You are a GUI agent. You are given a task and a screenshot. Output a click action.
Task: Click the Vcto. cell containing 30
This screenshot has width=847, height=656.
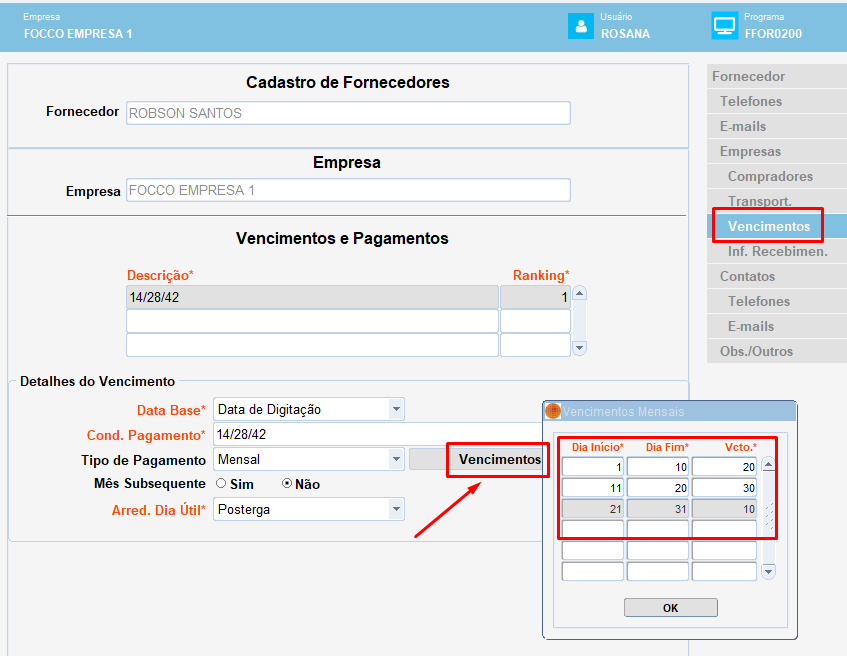pyautogui.click(x=724, y=488)
